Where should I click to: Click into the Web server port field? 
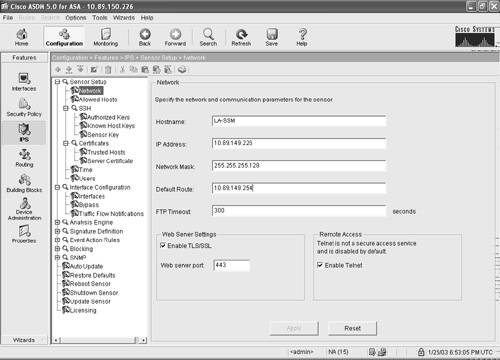[231, 265]
